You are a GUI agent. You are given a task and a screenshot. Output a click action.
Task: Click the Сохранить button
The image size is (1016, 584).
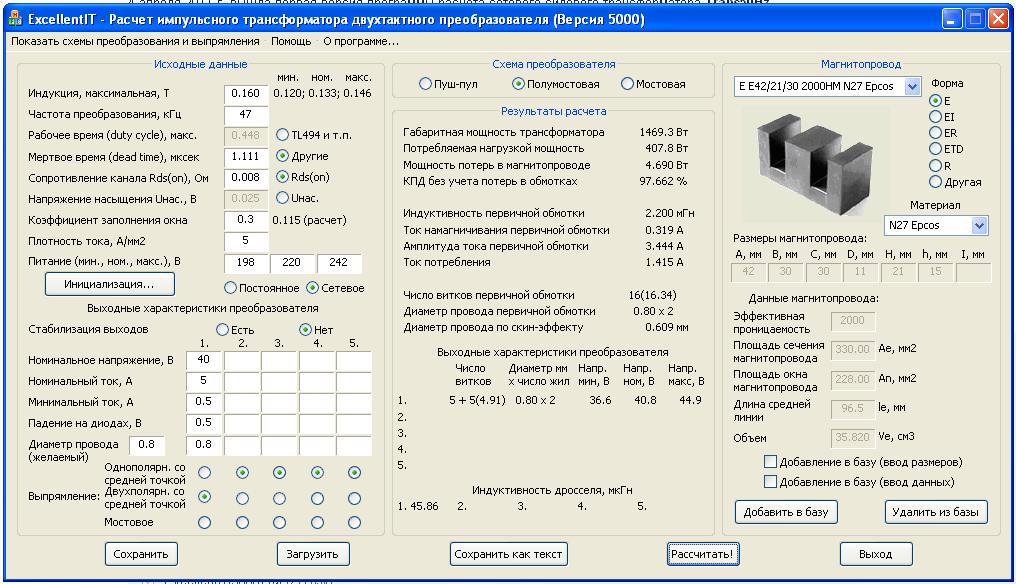point(141,554)
